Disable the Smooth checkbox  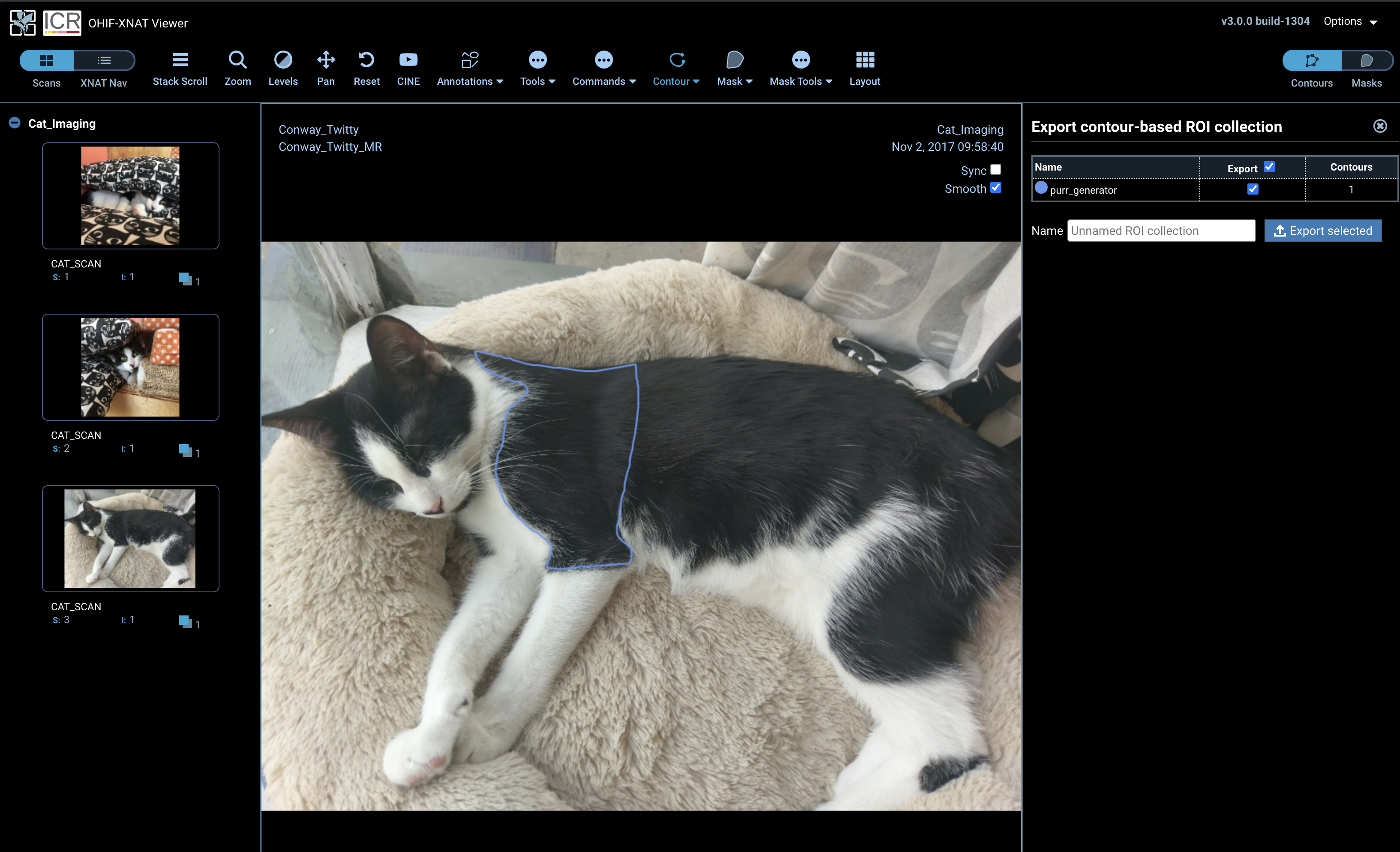[x=995, y=188]
